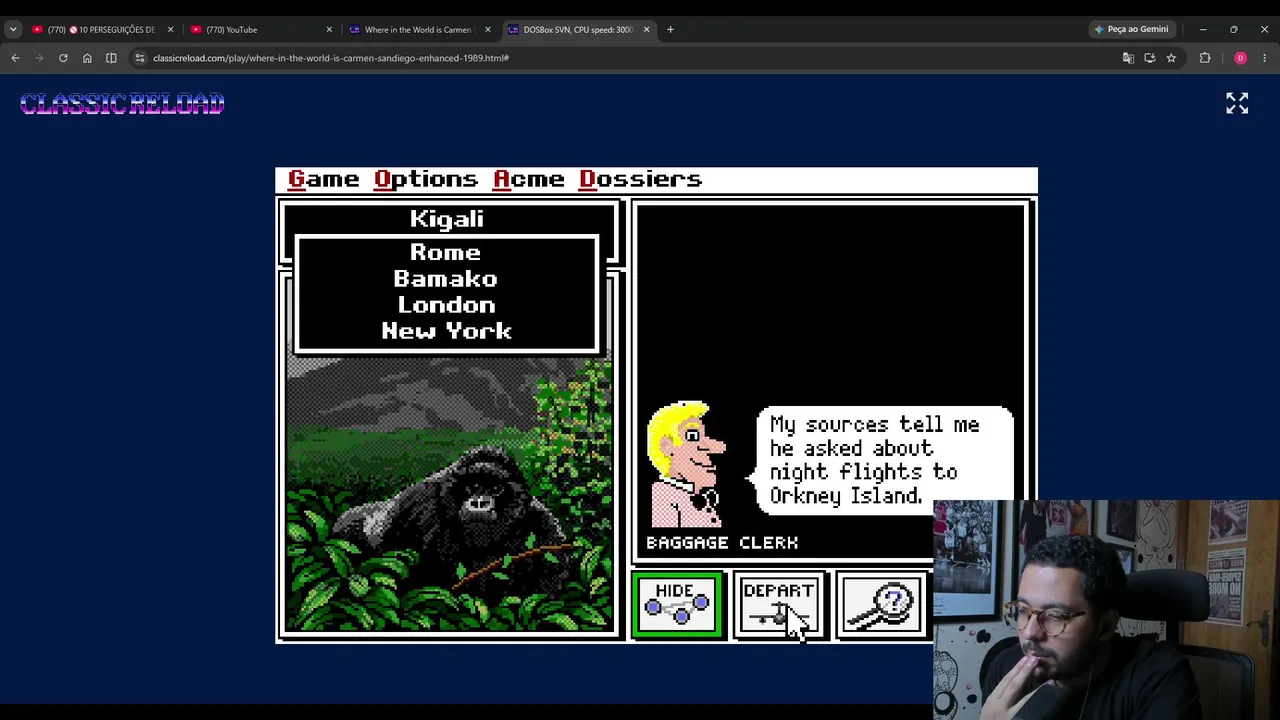Click the gorilla location picture
The width and height of the screenshot is (1280, 720).
coord(449,494)
